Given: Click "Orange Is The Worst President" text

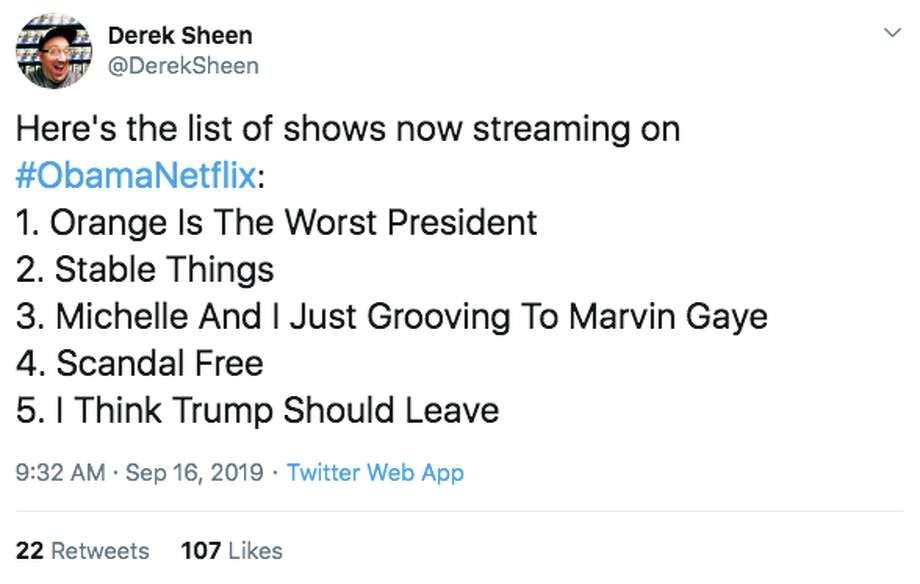Looking at the screenshot, I should pyautogui.click(x=293, y=221).
